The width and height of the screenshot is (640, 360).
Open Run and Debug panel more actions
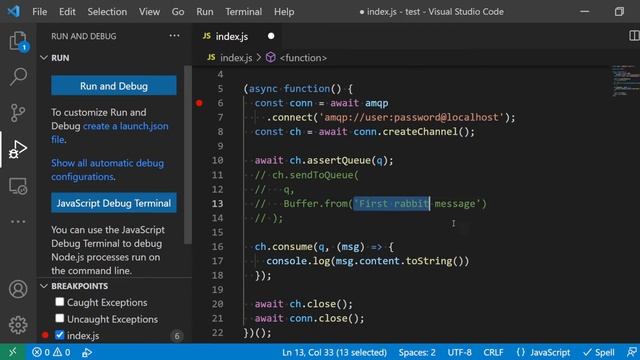174,36
